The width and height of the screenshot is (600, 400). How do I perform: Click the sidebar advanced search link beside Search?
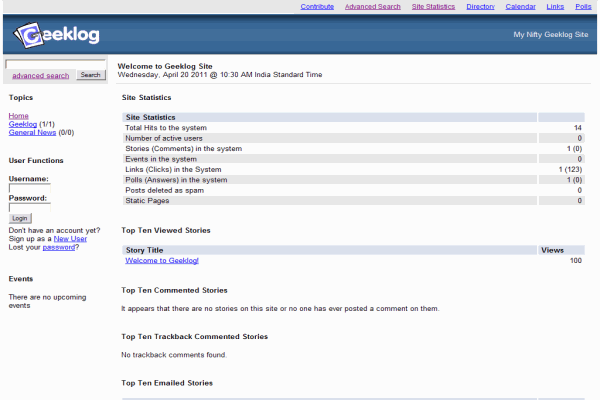point(41,75)
